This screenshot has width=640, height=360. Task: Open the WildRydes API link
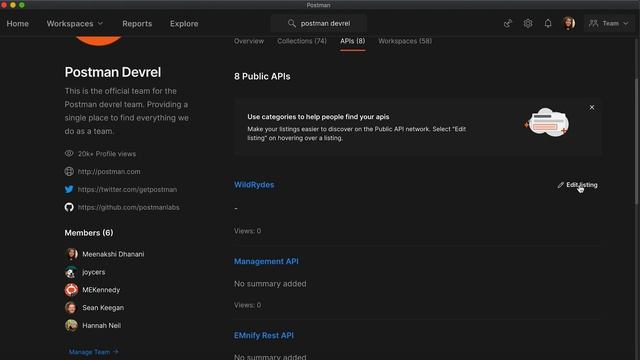254,185
